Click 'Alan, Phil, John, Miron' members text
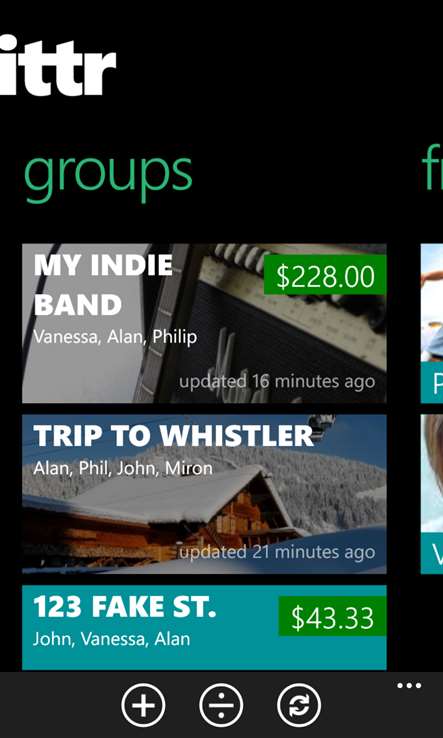The width and height of the screenshot is (443, 738). (123, 468)
